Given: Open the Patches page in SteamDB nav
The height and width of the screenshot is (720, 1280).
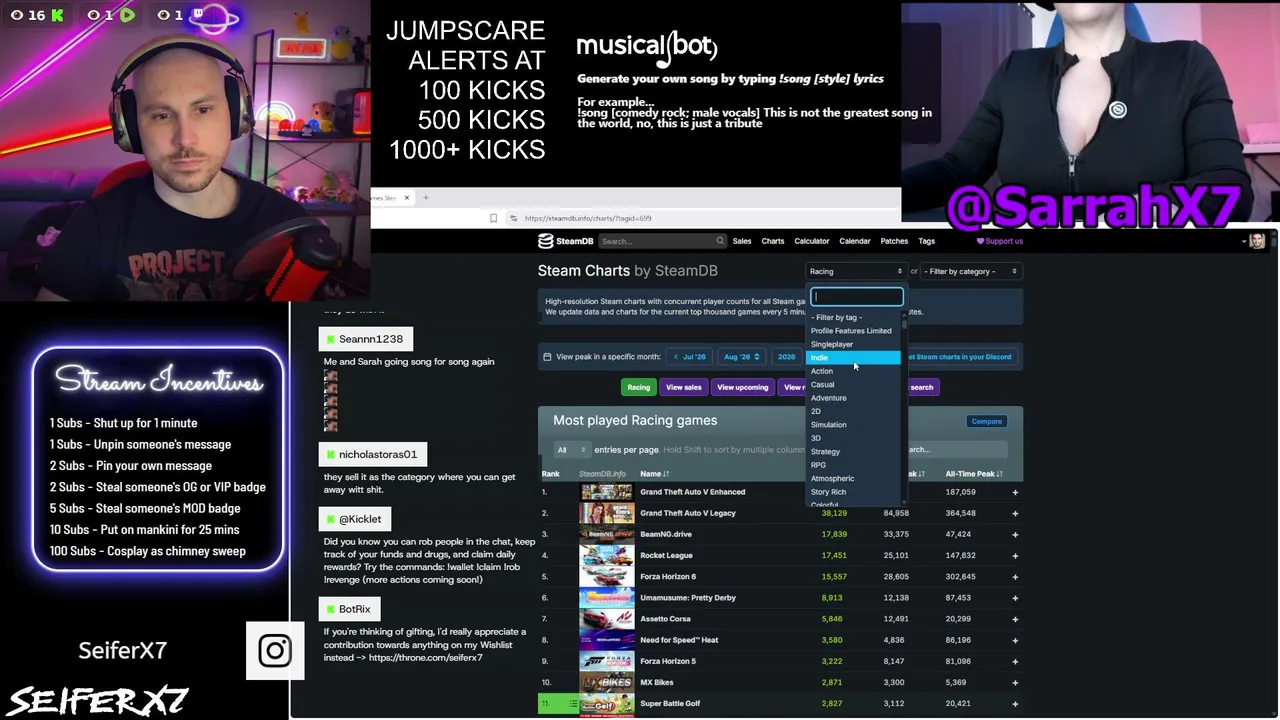Looking at the screenshot, I should click(x=894, y=241).
